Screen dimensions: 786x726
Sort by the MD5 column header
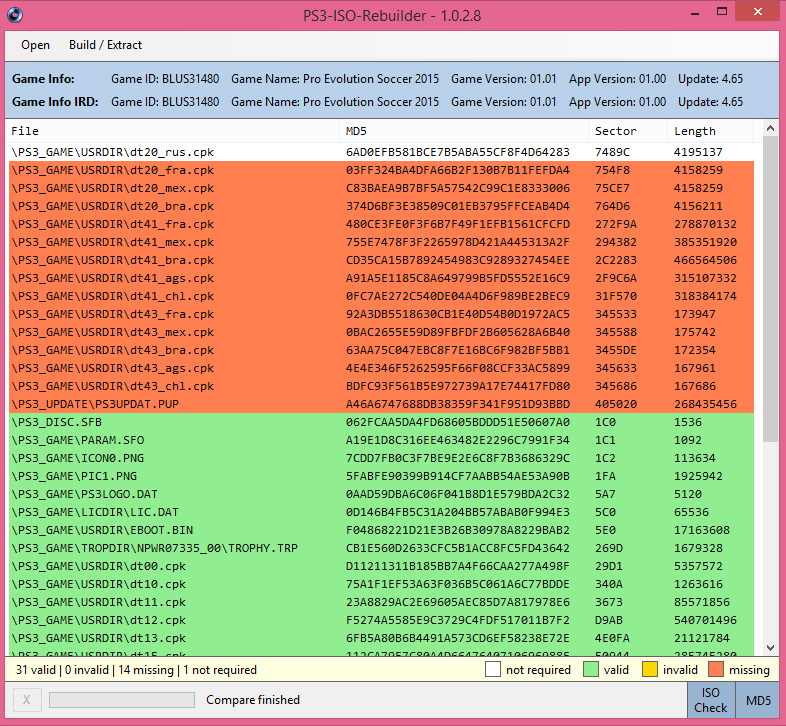(x=464, y=131)
